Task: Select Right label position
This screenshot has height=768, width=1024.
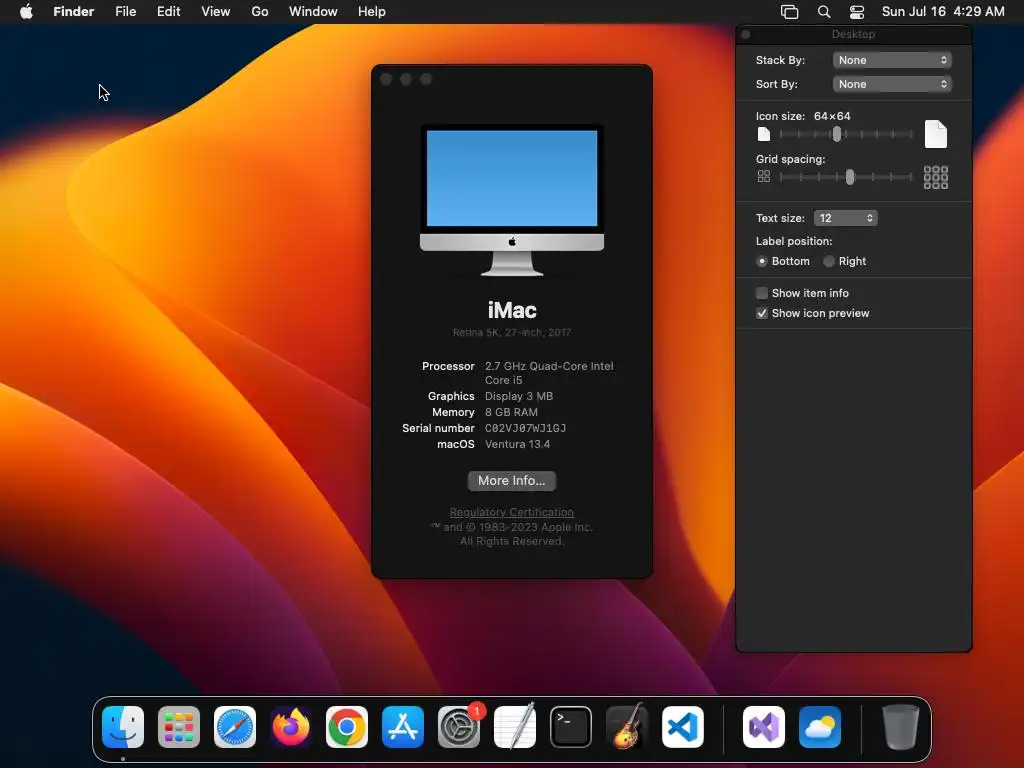Action: (829, 261)
